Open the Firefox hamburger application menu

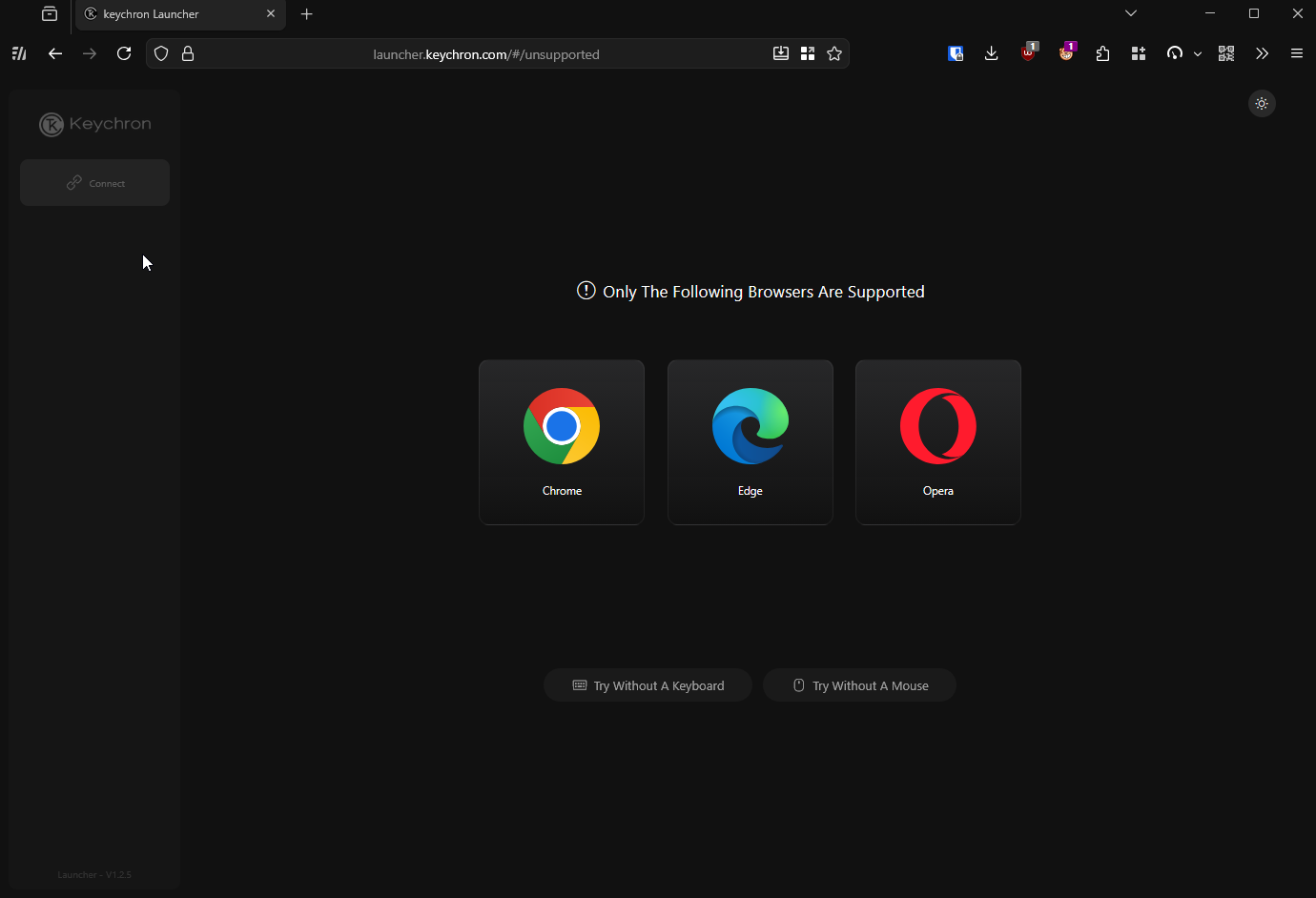1297,53
